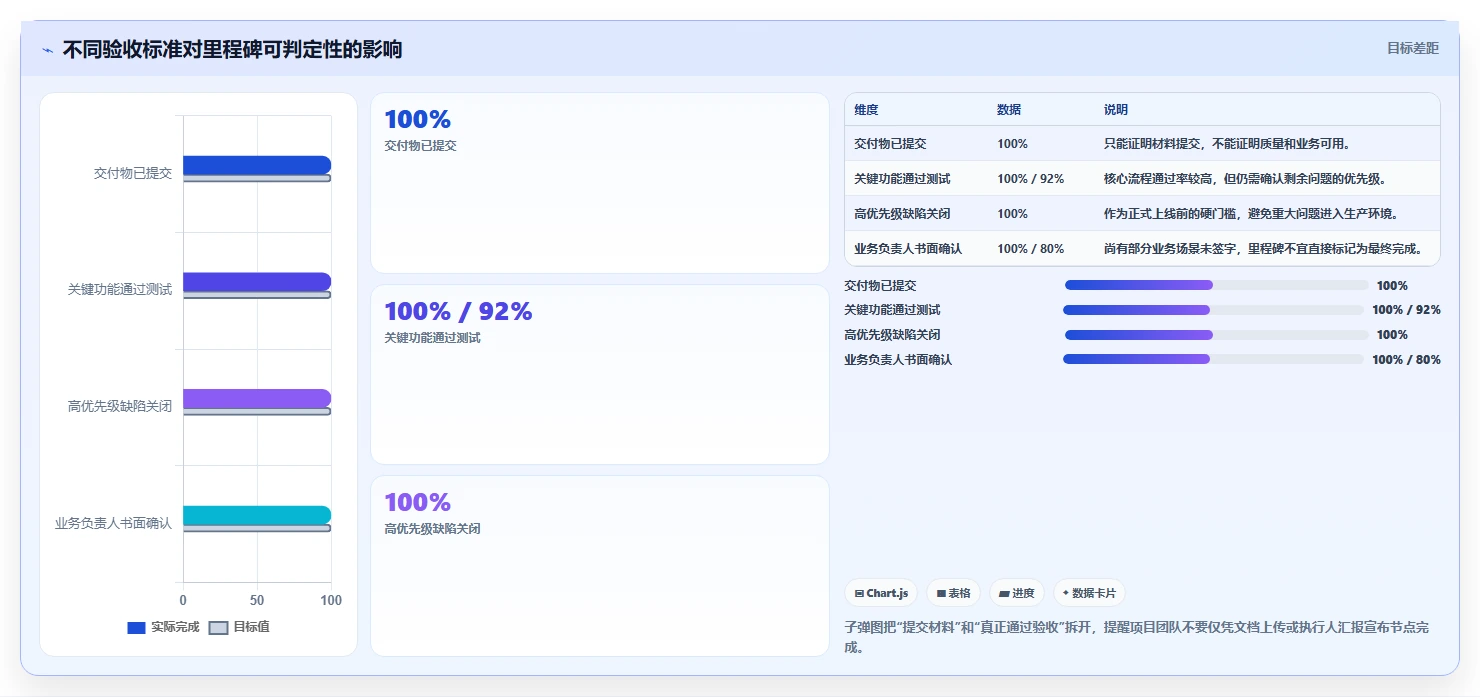Select the indigo 关键功能通过测试 actual bar in chart
This screenshot has width=1480, height=697.
coord(256,282)
